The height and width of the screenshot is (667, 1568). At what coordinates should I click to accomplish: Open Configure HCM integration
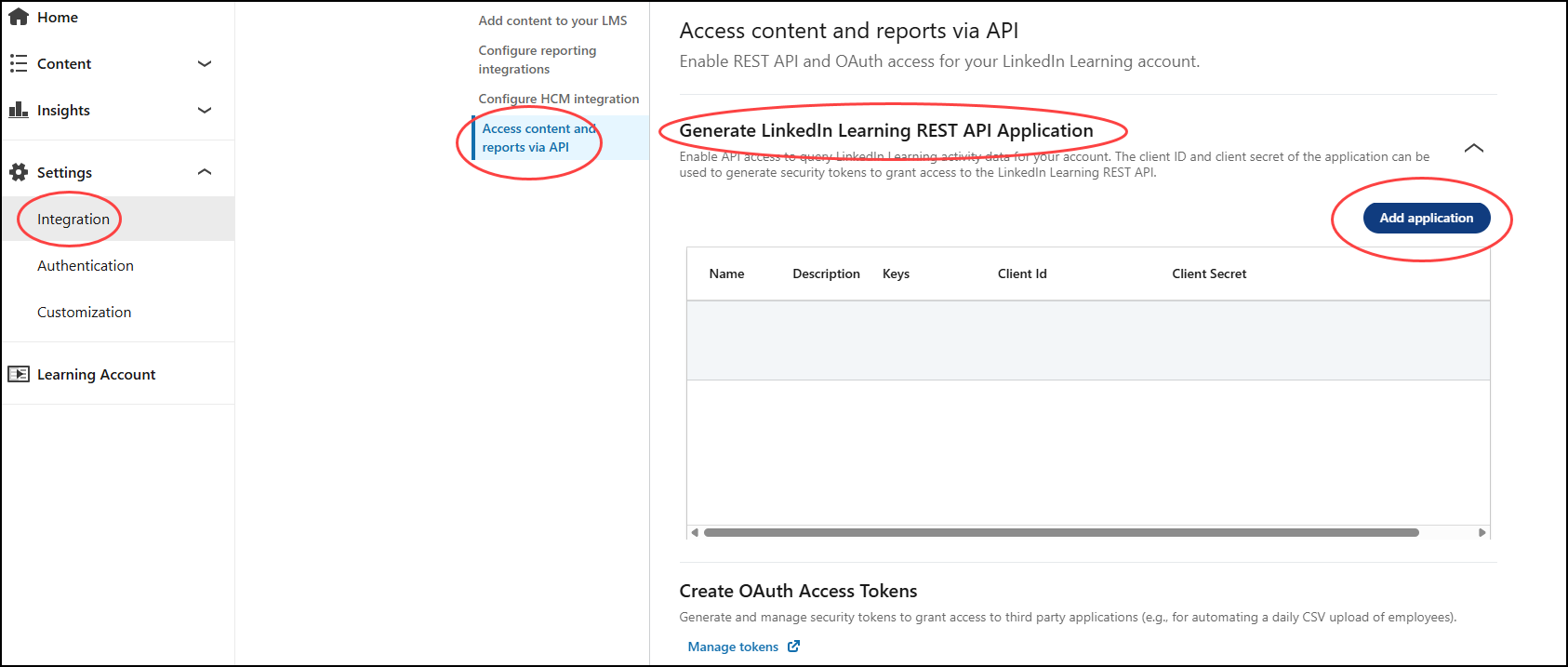[x=558, y=99]
